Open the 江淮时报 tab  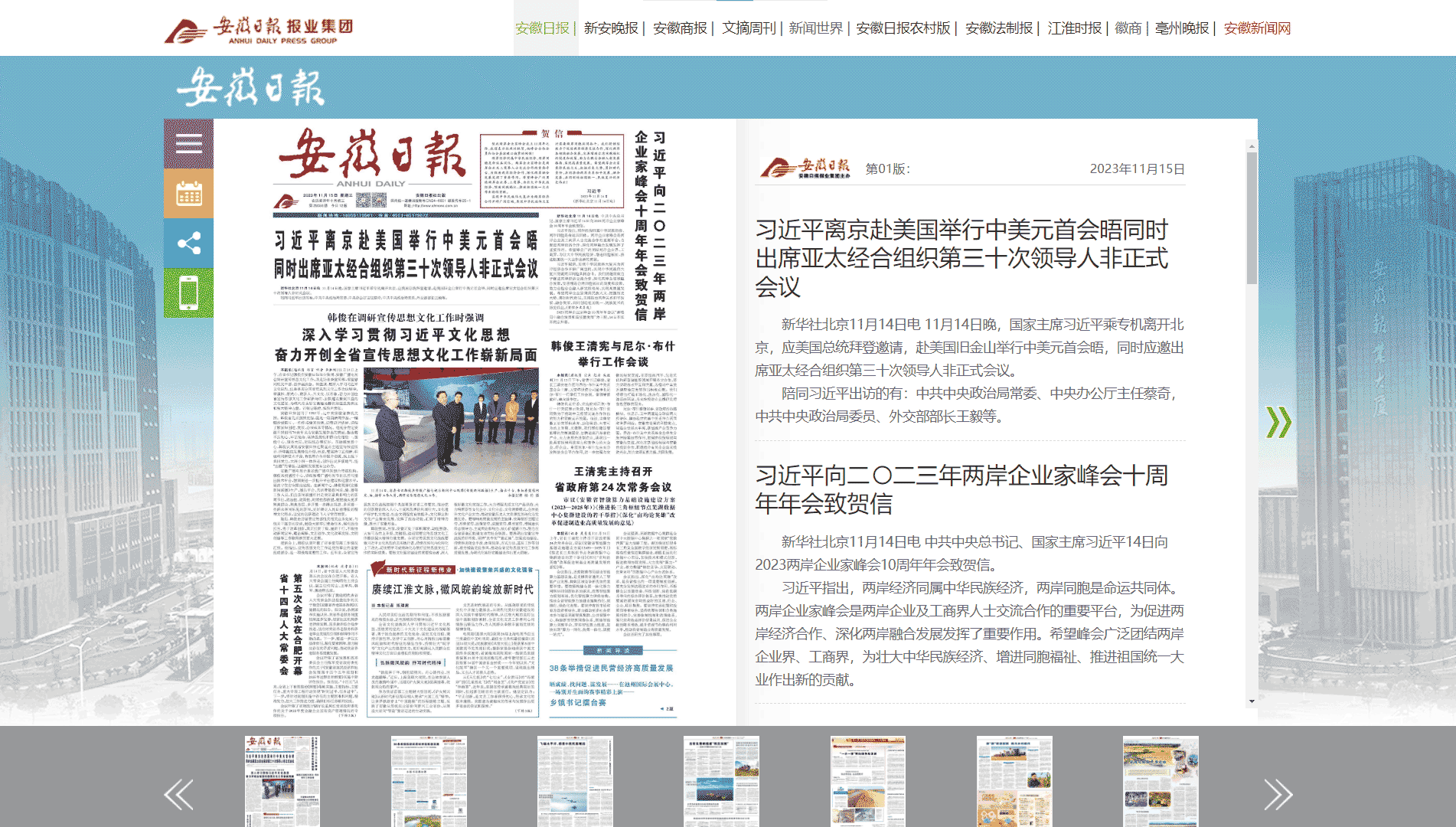[1075, 28]
